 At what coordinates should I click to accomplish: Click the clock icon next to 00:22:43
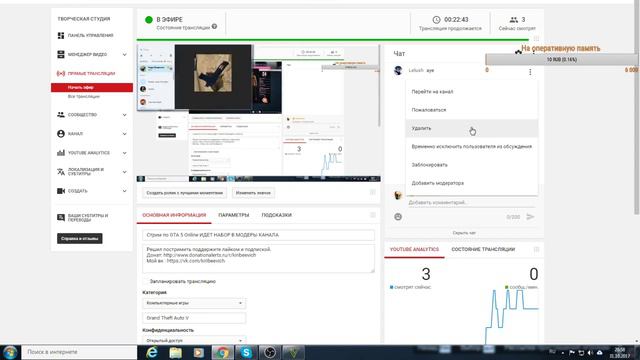436,20
